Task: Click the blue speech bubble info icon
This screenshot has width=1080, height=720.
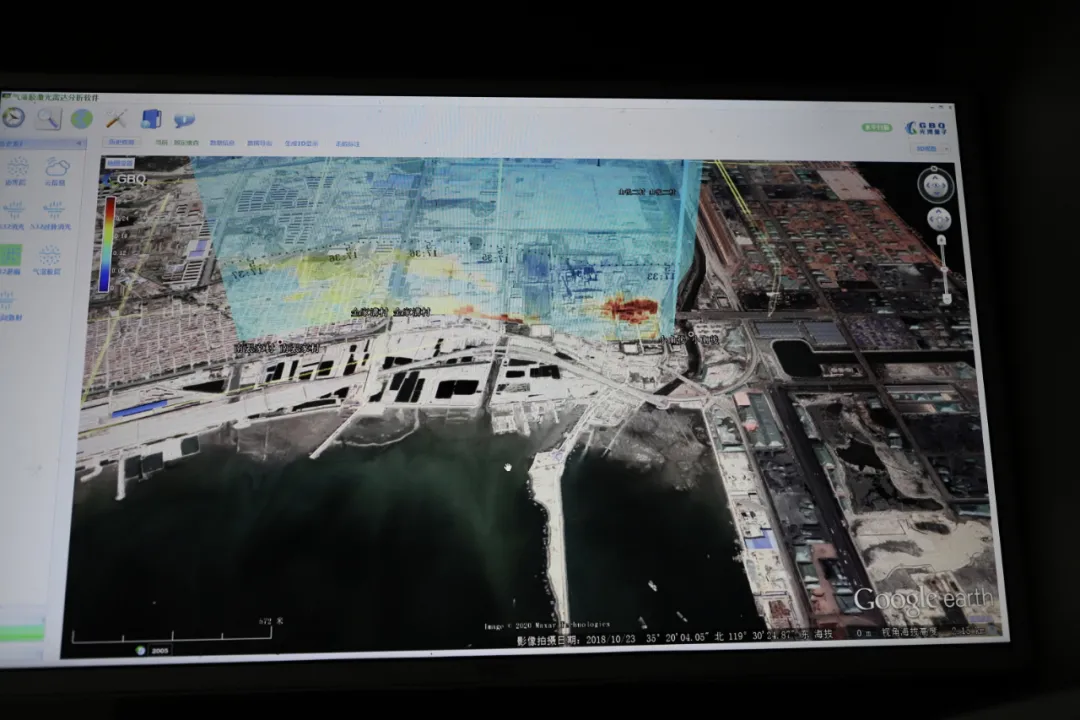Action: click(x=184, y=121)
